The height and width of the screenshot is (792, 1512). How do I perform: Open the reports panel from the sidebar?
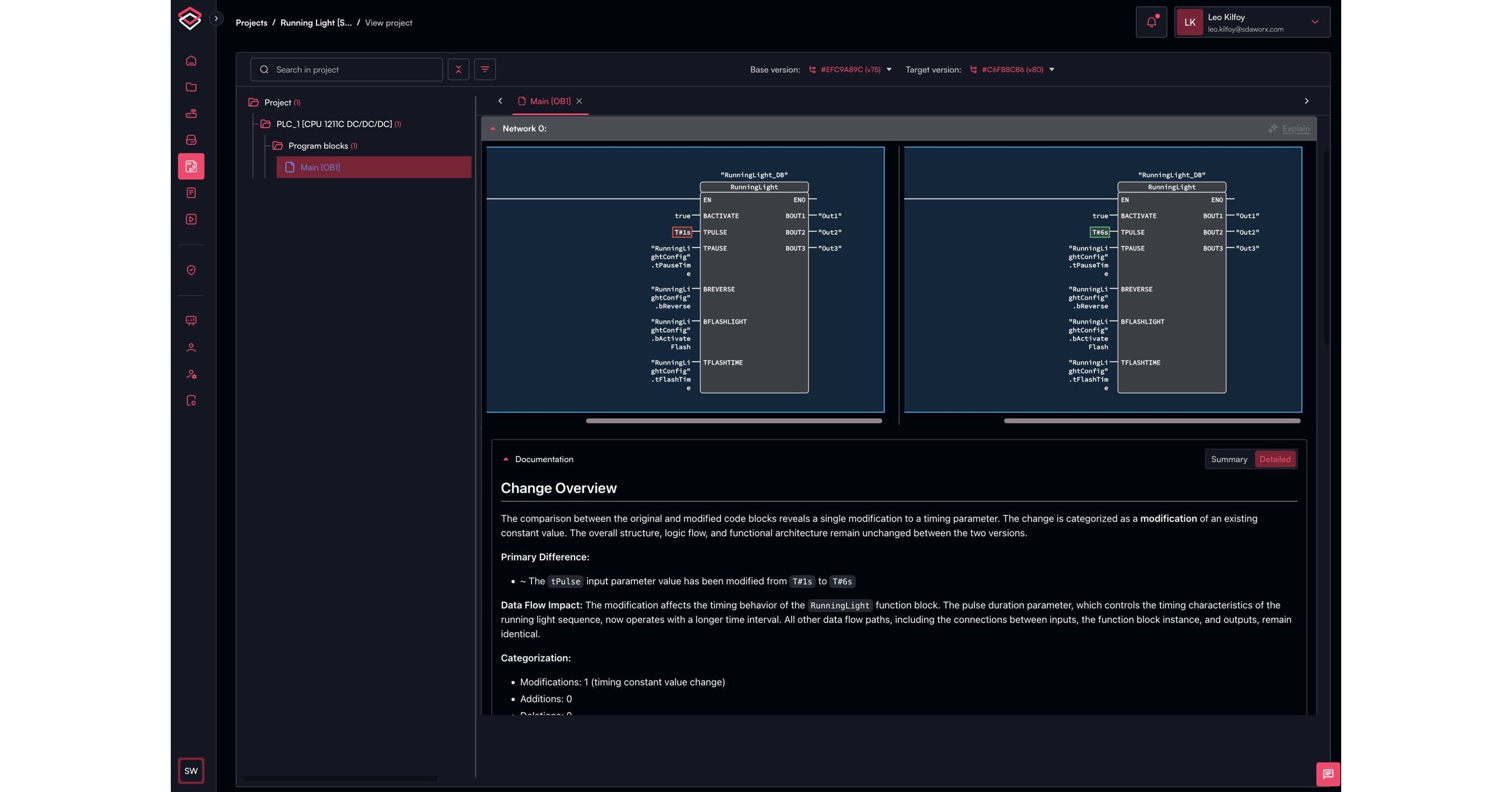[x=191, y=193]
